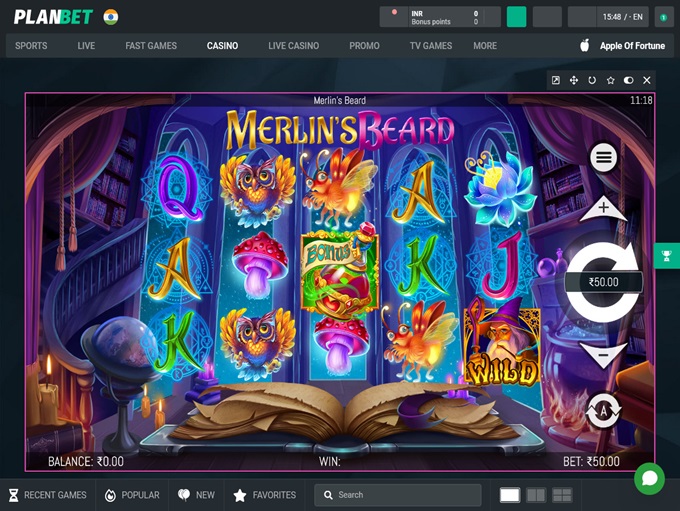Reload the Merlin's Beard game
The height and width of the screenshot is (511, 680).
click(592, 80)
